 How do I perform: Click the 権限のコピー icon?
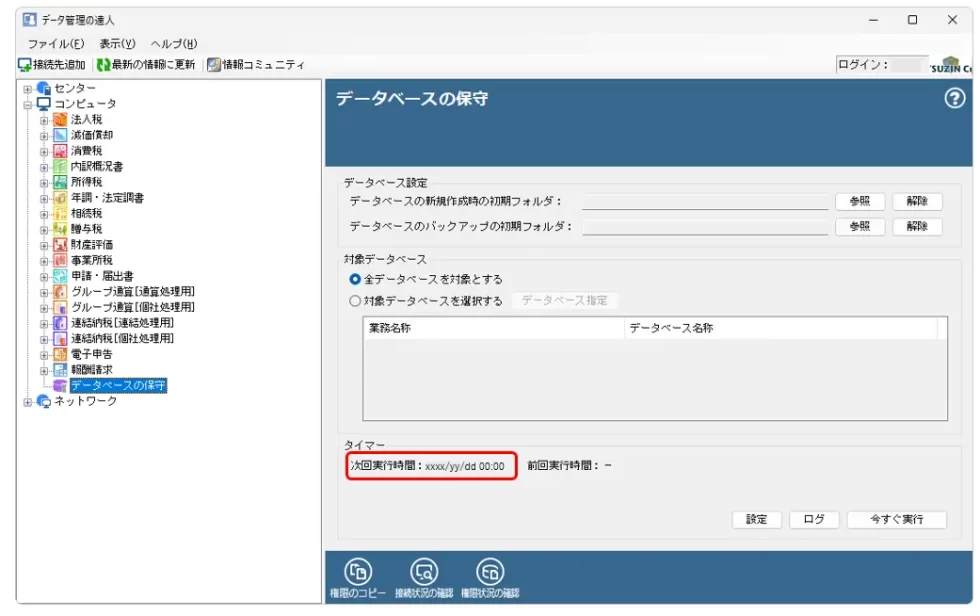[358, 572]
